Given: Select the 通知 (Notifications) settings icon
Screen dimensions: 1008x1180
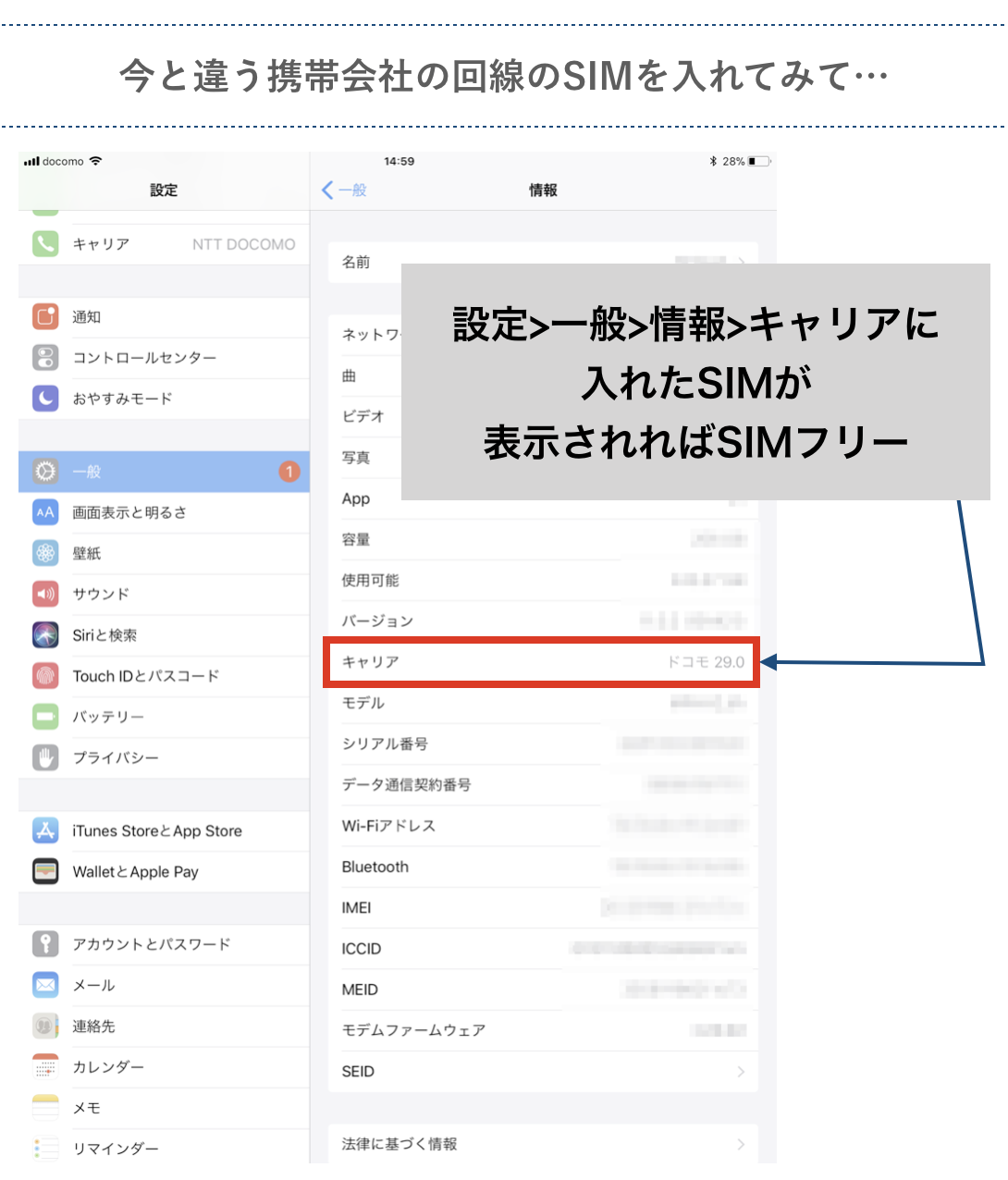Looking at the screenshot, I should [44, 316].
